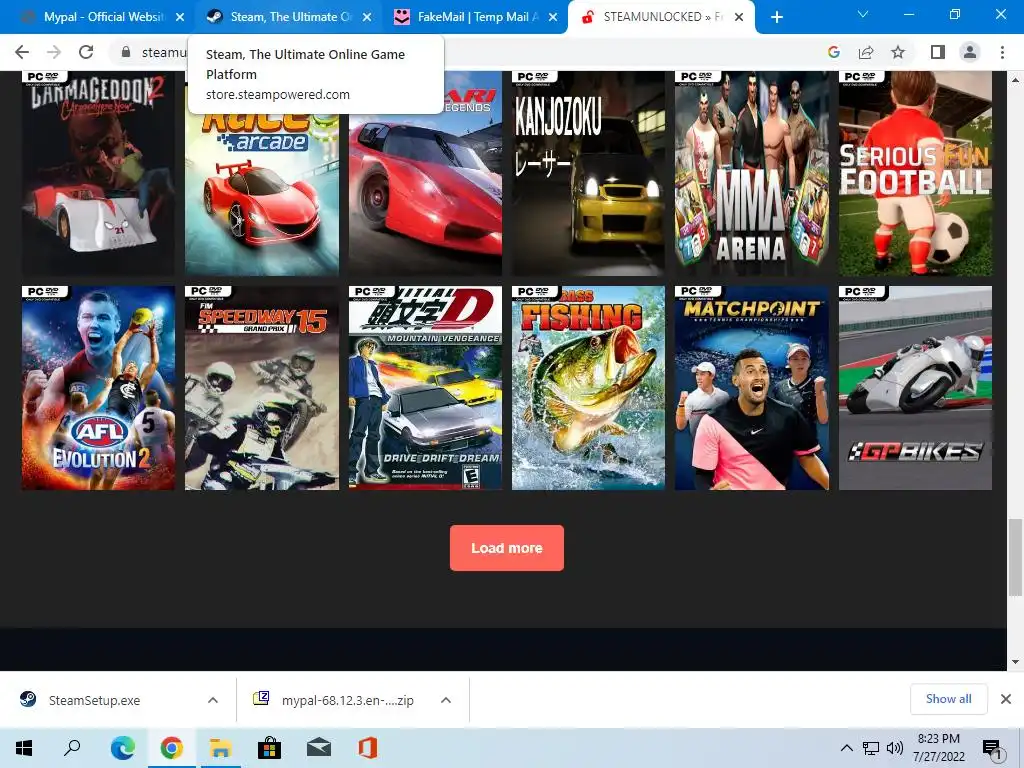Open File Explorer from taskbar
This screenshot has width=1024, height=768.
tap(220, 748)
